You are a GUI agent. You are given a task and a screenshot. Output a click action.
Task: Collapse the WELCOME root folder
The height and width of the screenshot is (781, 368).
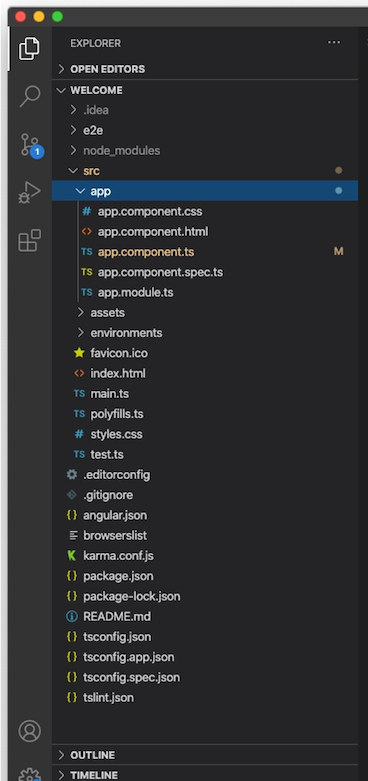pos(205,90)
